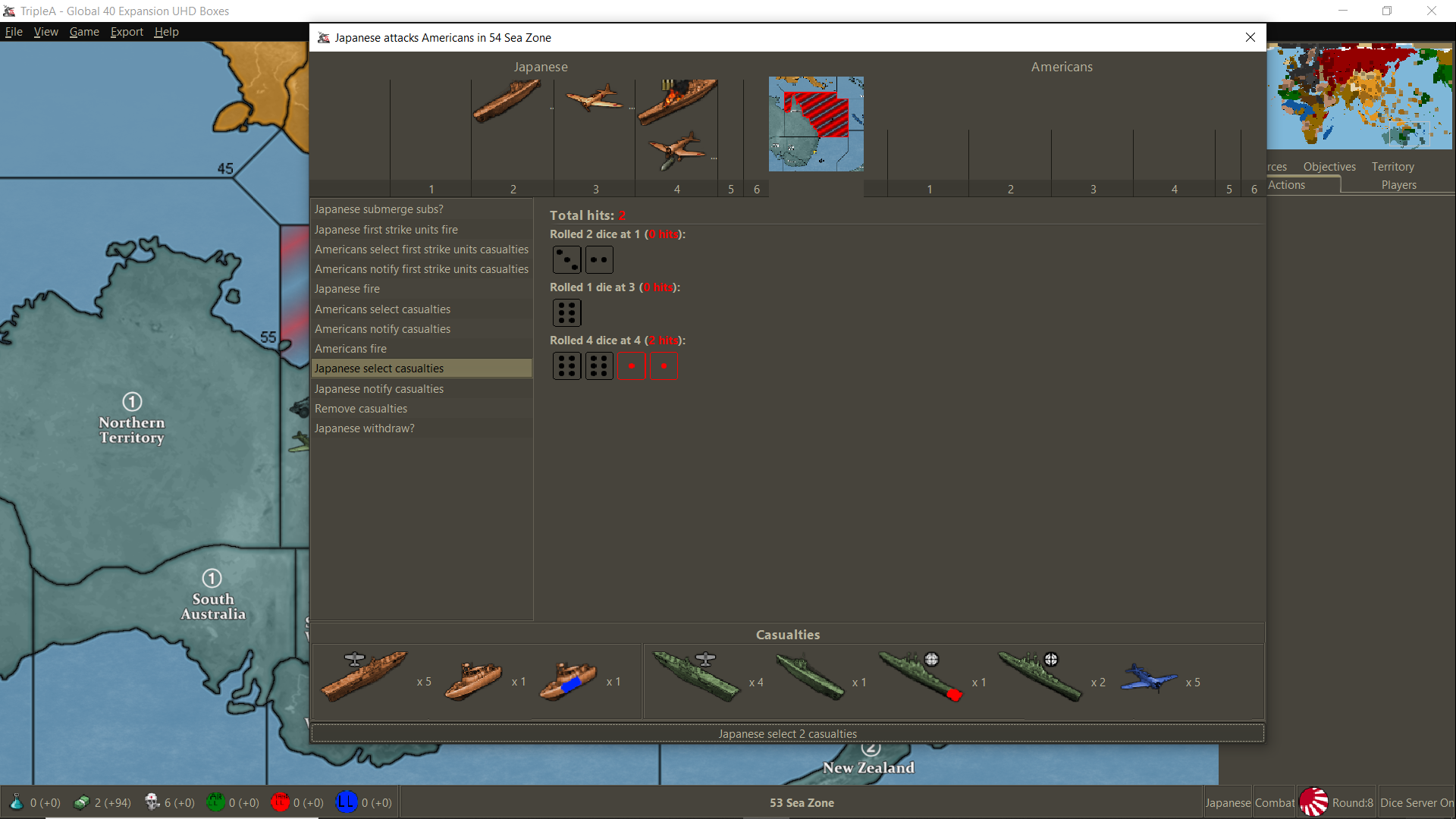Click the Round:8 status label

(x=1352, y=802)
